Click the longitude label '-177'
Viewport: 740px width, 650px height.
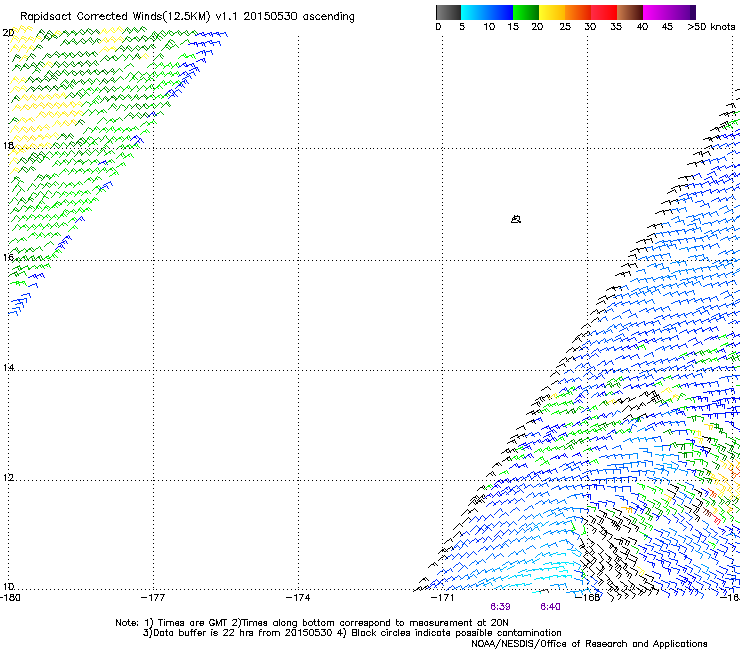click(153, 598)
